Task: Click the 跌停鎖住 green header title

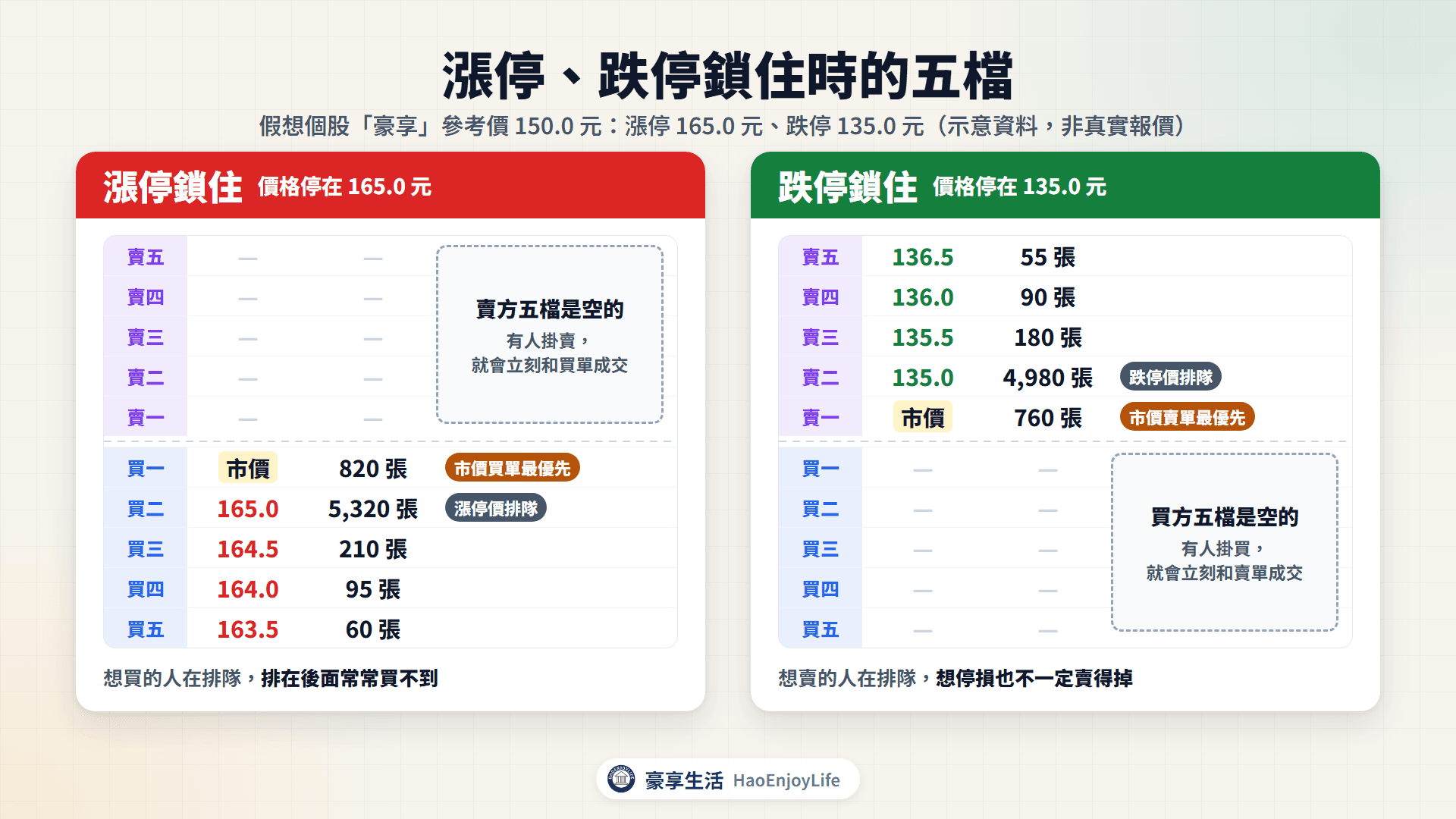Action: 848,187
